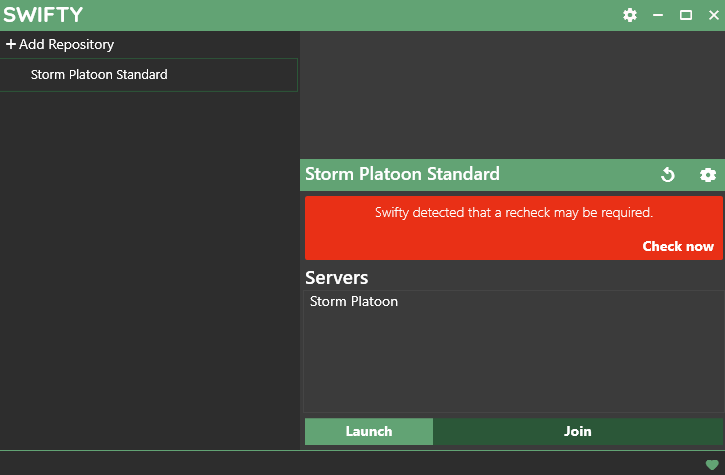Click the green heart icon in status bar
The width and height of the screenshot is (725, 475).
pos(712,464)
